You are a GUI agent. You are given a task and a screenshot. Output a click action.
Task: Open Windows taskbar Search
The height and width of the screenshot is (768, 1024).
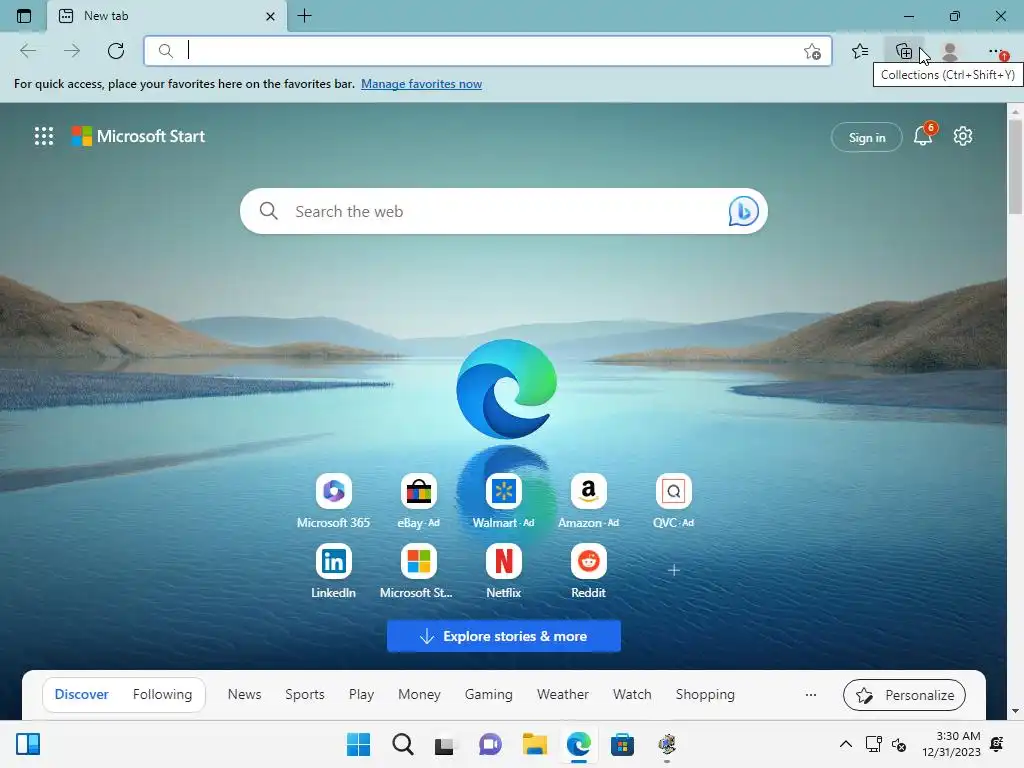(x=403, y=744)
